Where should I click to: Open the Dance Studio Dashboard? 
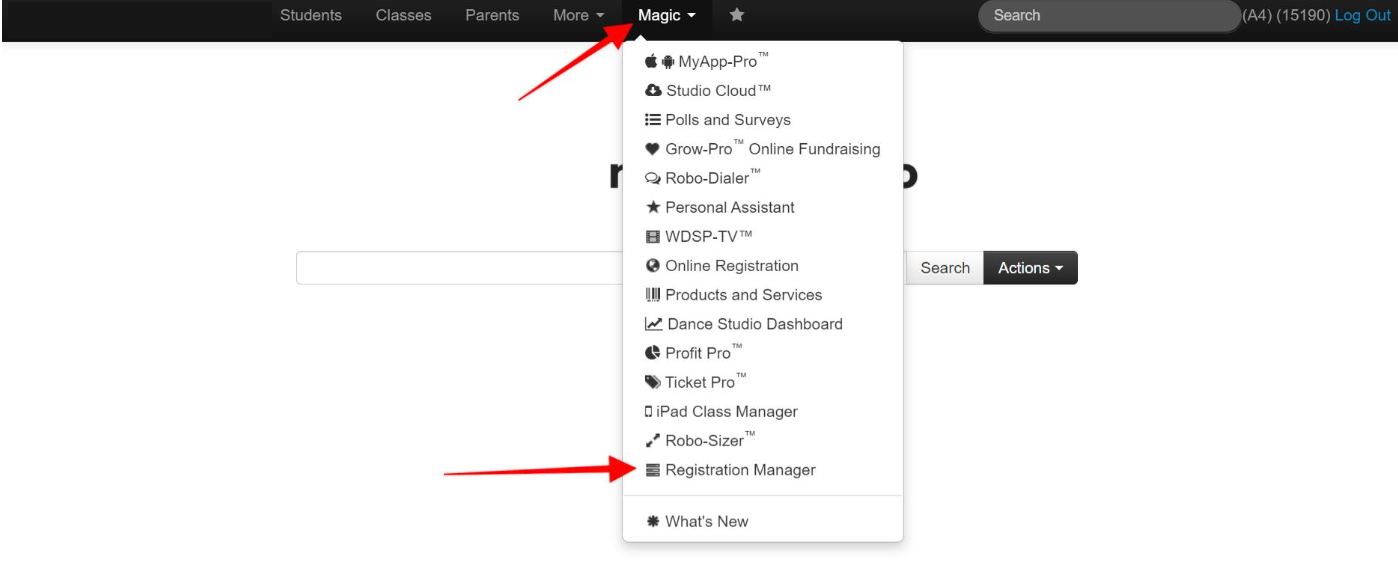(763, 324)
